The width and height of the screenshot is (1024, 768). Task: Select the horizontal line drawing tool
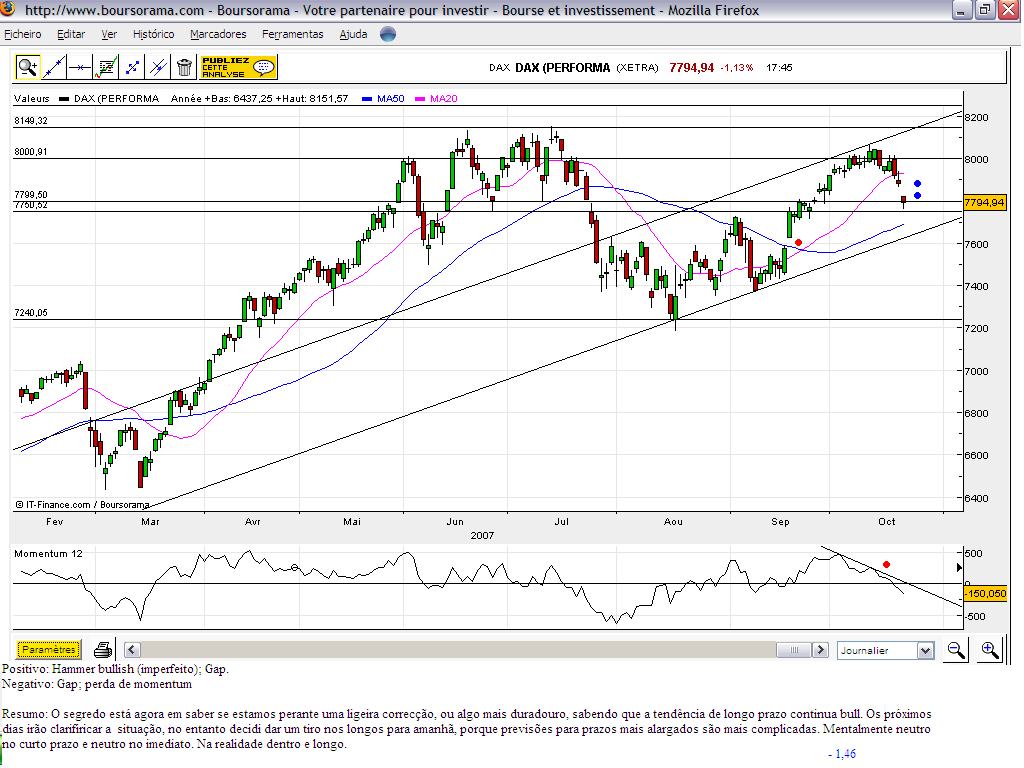click(x=80, y=67)
